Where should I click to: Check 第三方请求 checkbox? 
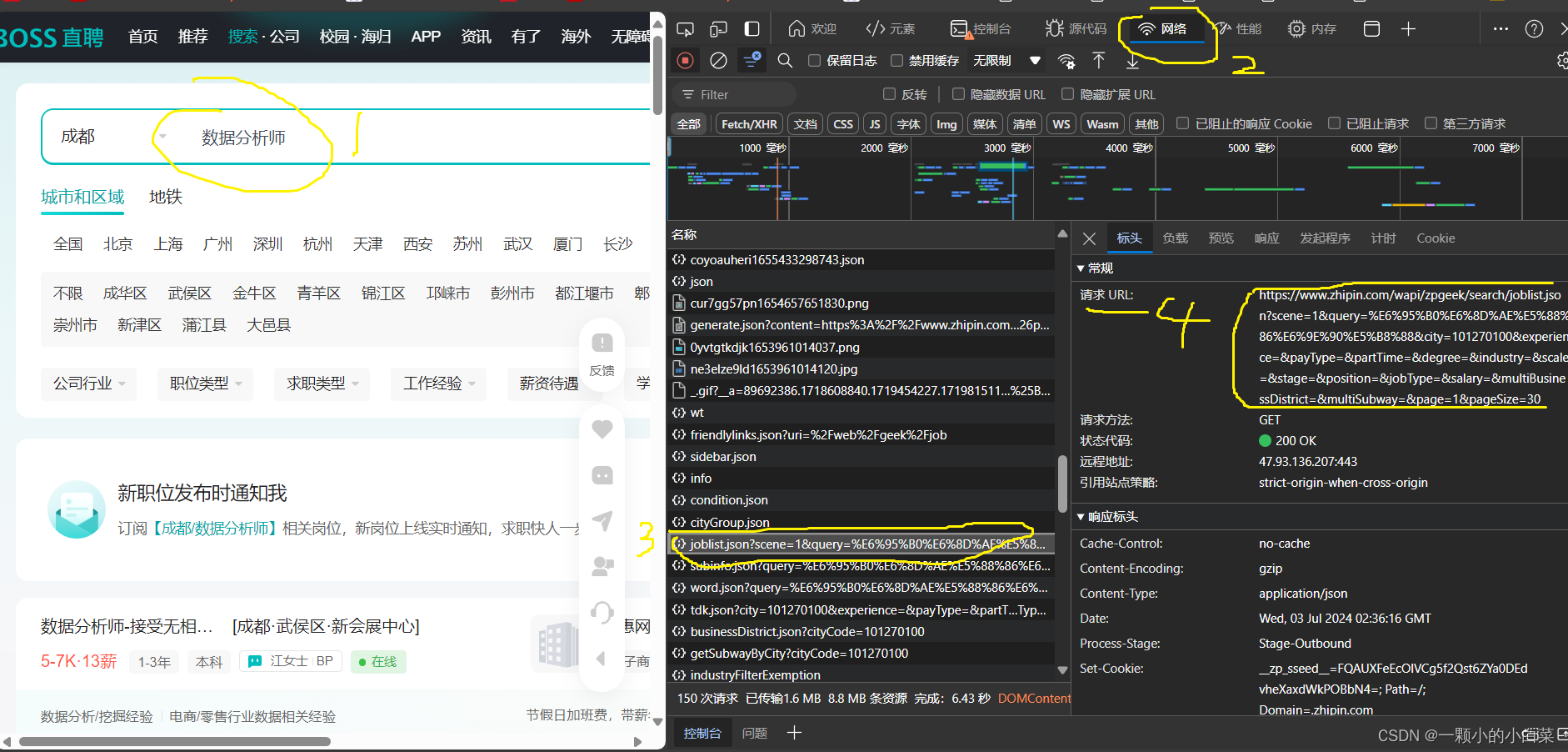pos(1431,123)
